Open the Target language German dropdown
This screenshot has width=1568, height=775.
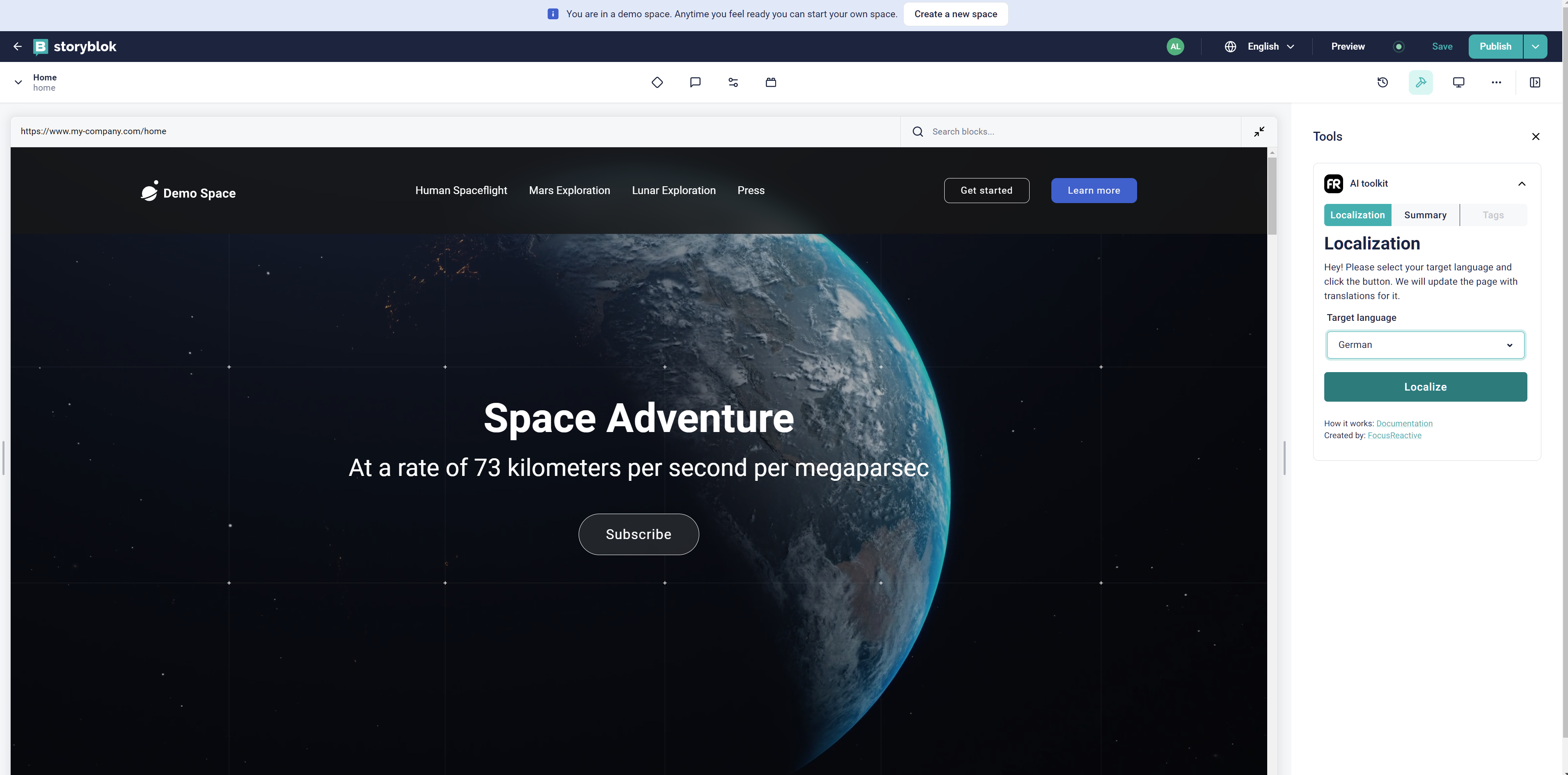(1425, 344)
